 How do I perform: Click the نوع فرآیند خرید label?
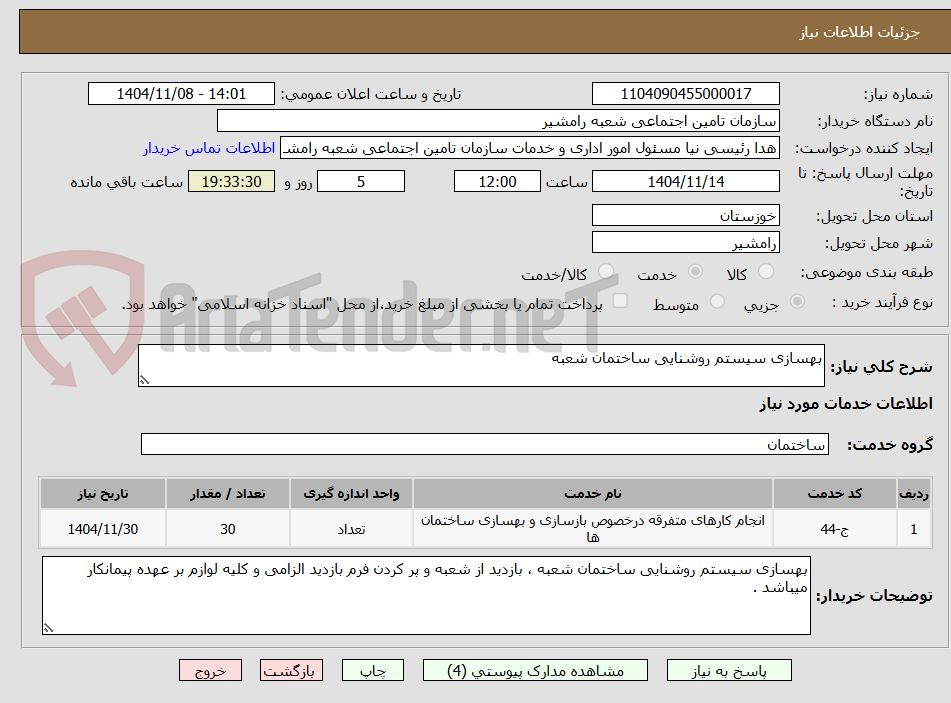tap(882, 302)
